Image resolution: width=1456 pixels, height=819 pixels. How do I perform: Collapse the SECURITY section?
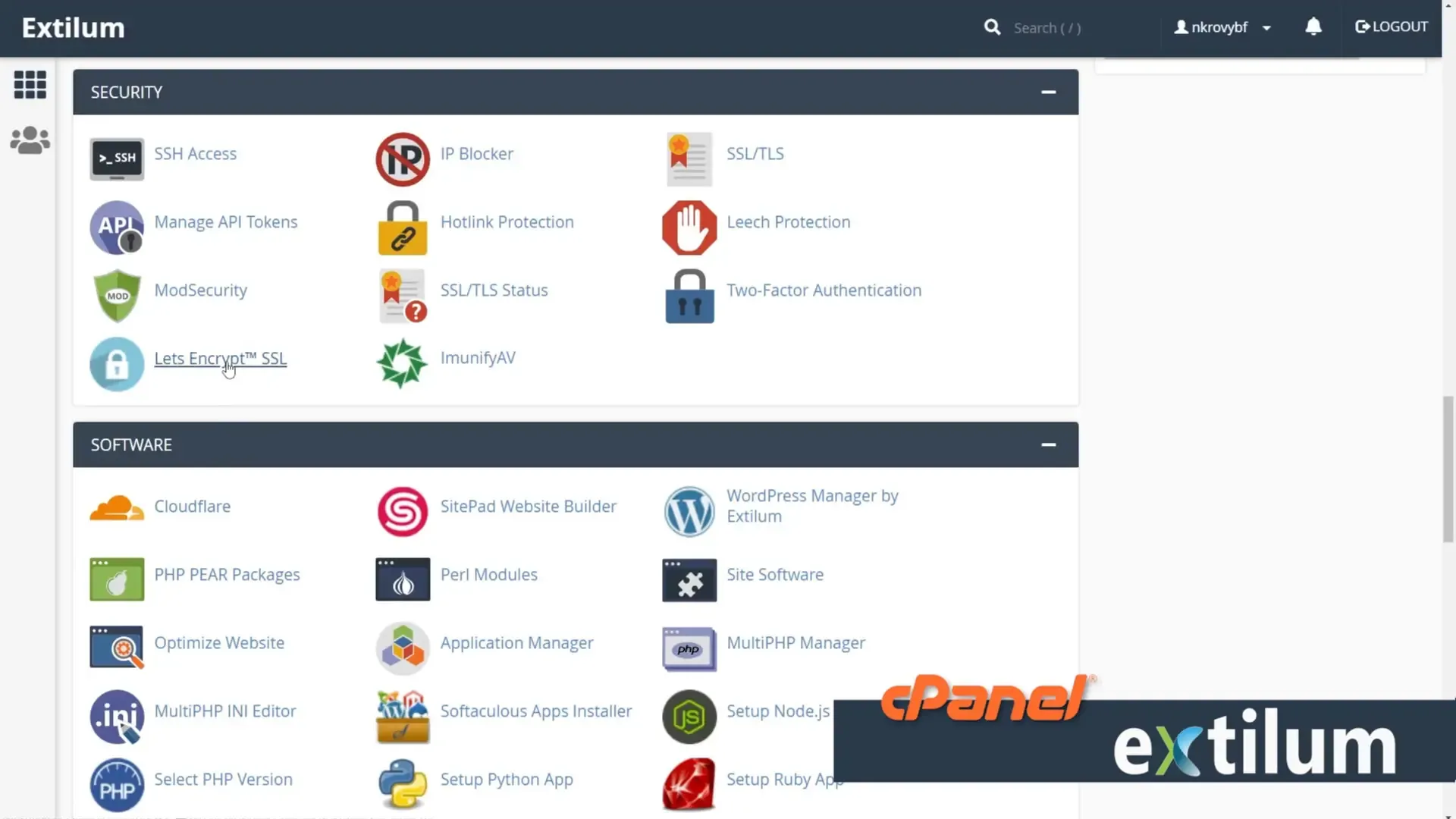click(x=1049, y=92)
